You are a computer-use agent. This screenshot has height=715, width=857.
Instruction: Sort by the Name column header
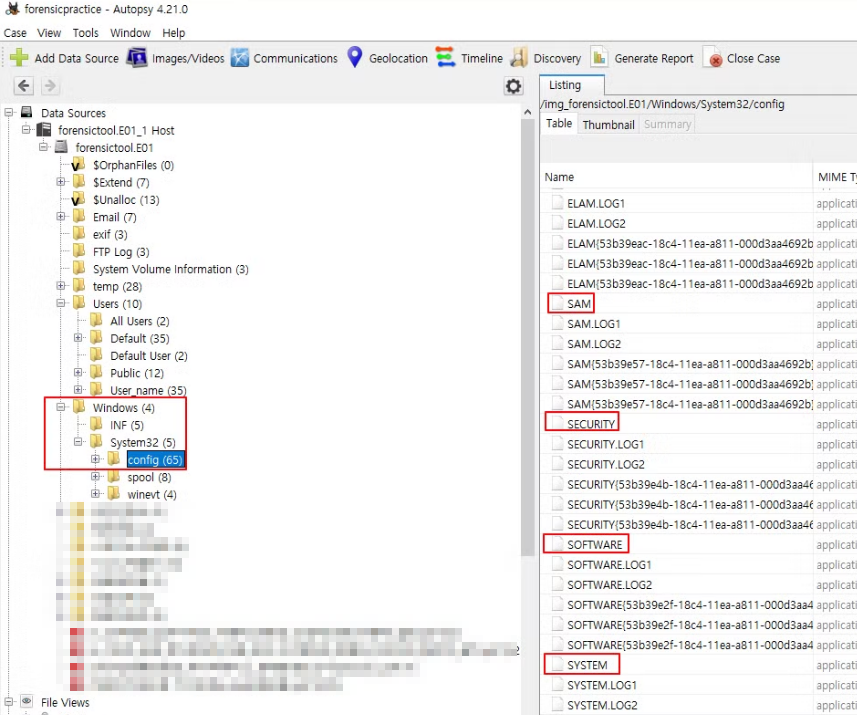coord(677,177)
